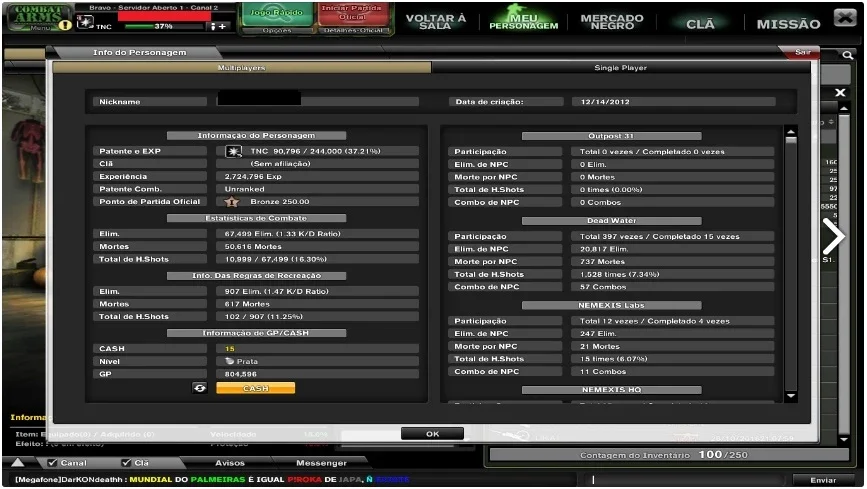
Task: Click the Informação de GP/CASH header
Action: pos(256,333)
